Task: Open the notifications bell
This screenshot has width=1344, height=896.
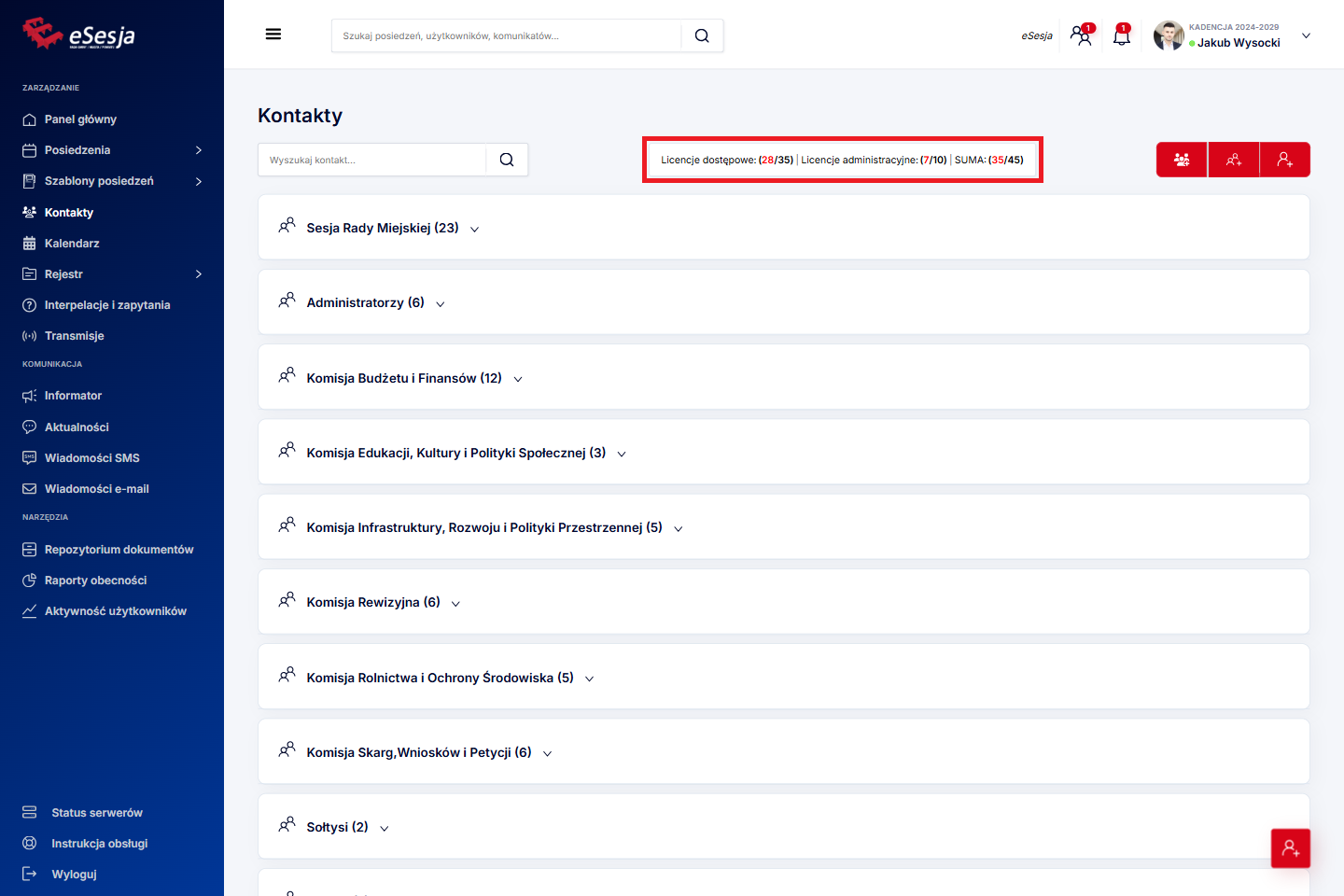Action: point(1122,35)
